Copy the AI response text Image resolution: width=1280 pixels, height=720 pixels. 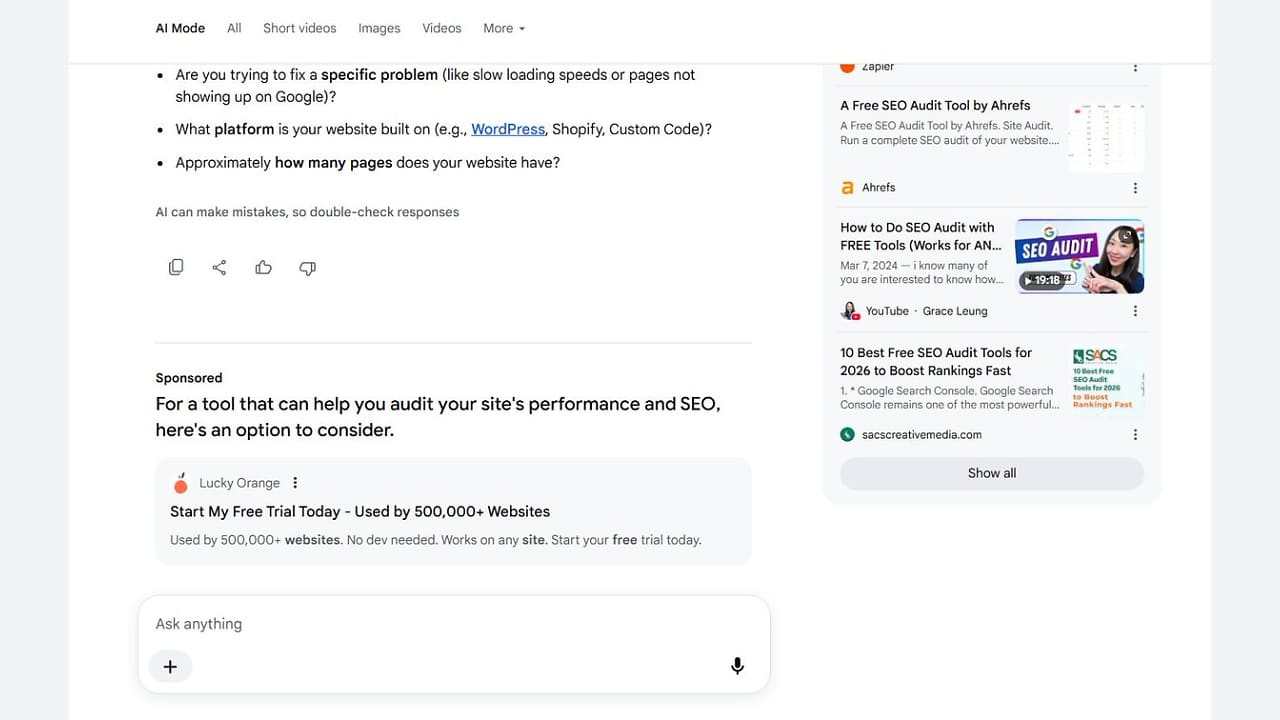(176, 267)
